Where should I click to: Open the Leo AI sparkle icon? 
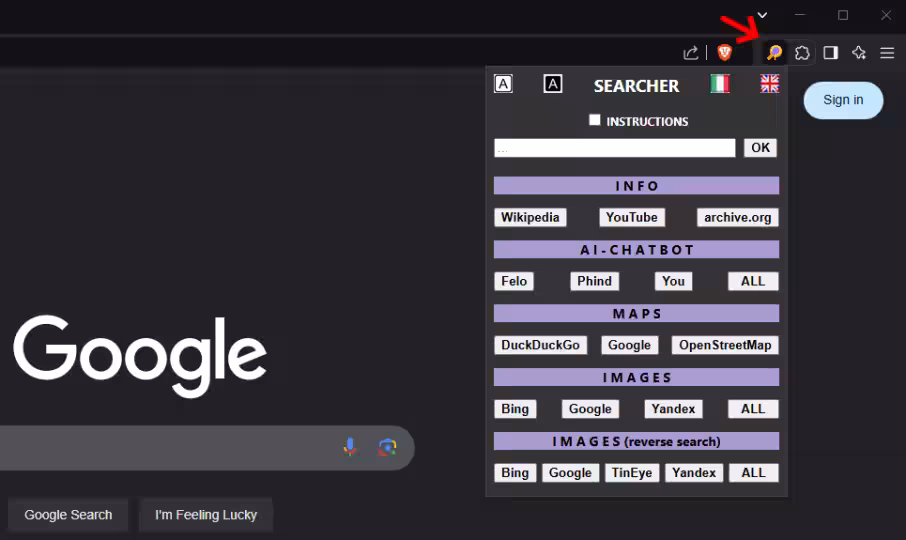pyautogui.click(x=858, y=53)
